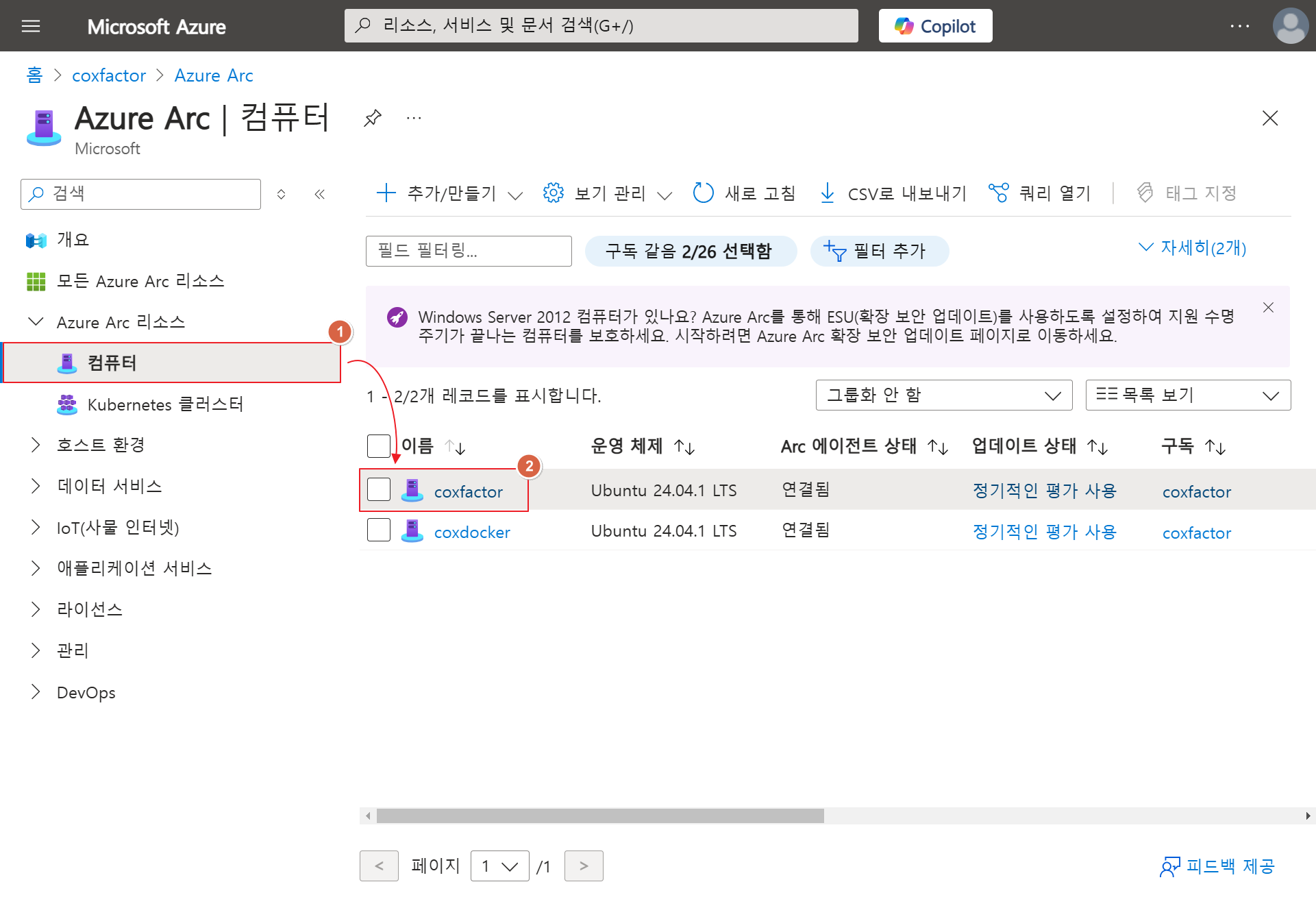This screenshot has height=906, width=1316.
Task: Click the Copilot button
Action: pos(935,26)
